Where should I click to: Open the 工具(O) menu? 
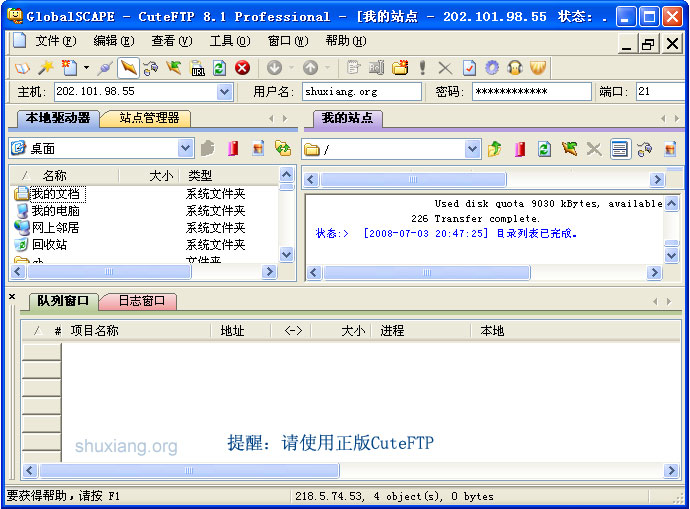point(230,41)
